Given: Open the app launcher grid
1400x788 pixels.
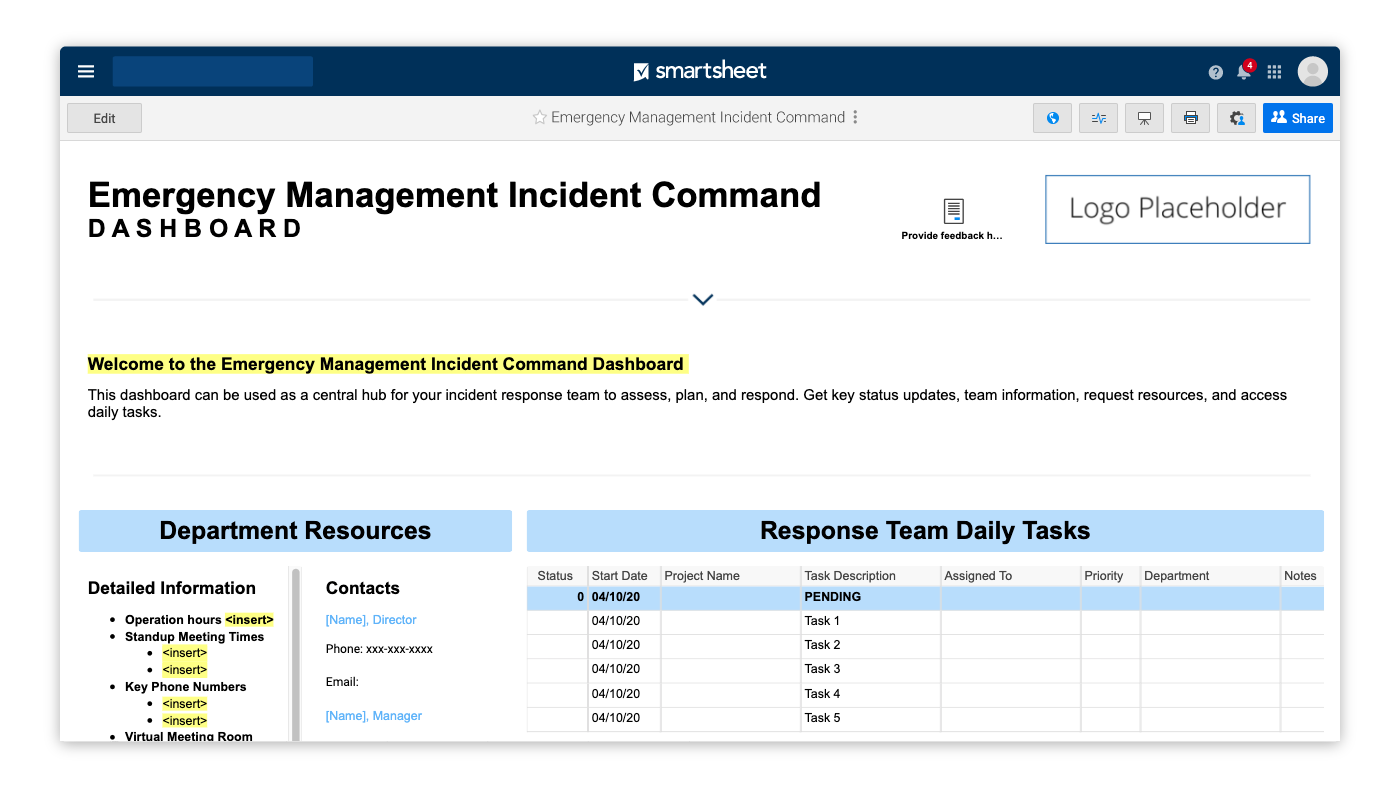Looking at the screenshot, I should (1274, 72).
